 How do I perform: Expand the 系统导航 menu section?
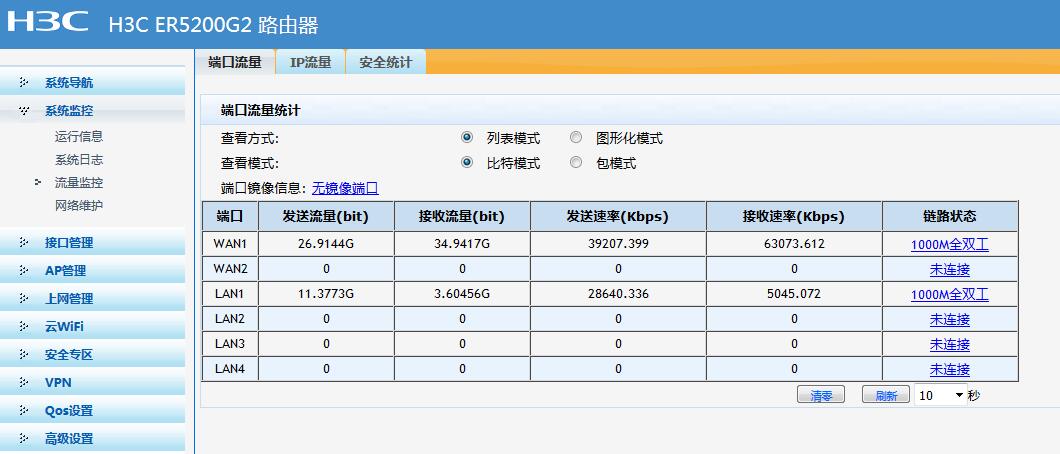[x=93, y=83]
